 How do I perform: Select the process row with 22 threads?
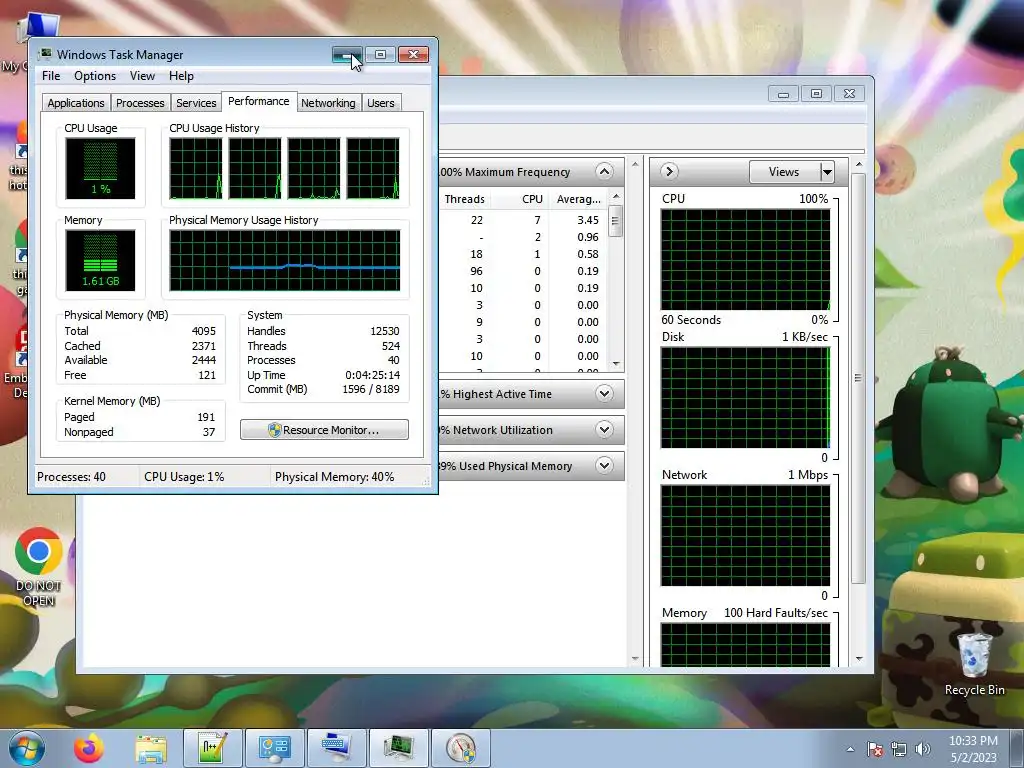[x=524, y=220]
